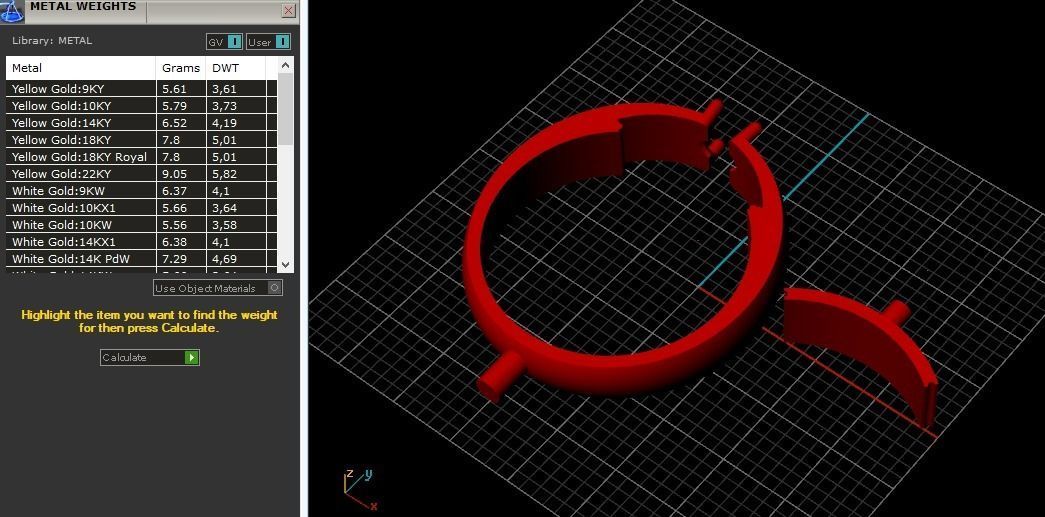Screen dimensions: 1045x517
Task: Click the 4,69 DWT value
Action: (x=225, y=259)
